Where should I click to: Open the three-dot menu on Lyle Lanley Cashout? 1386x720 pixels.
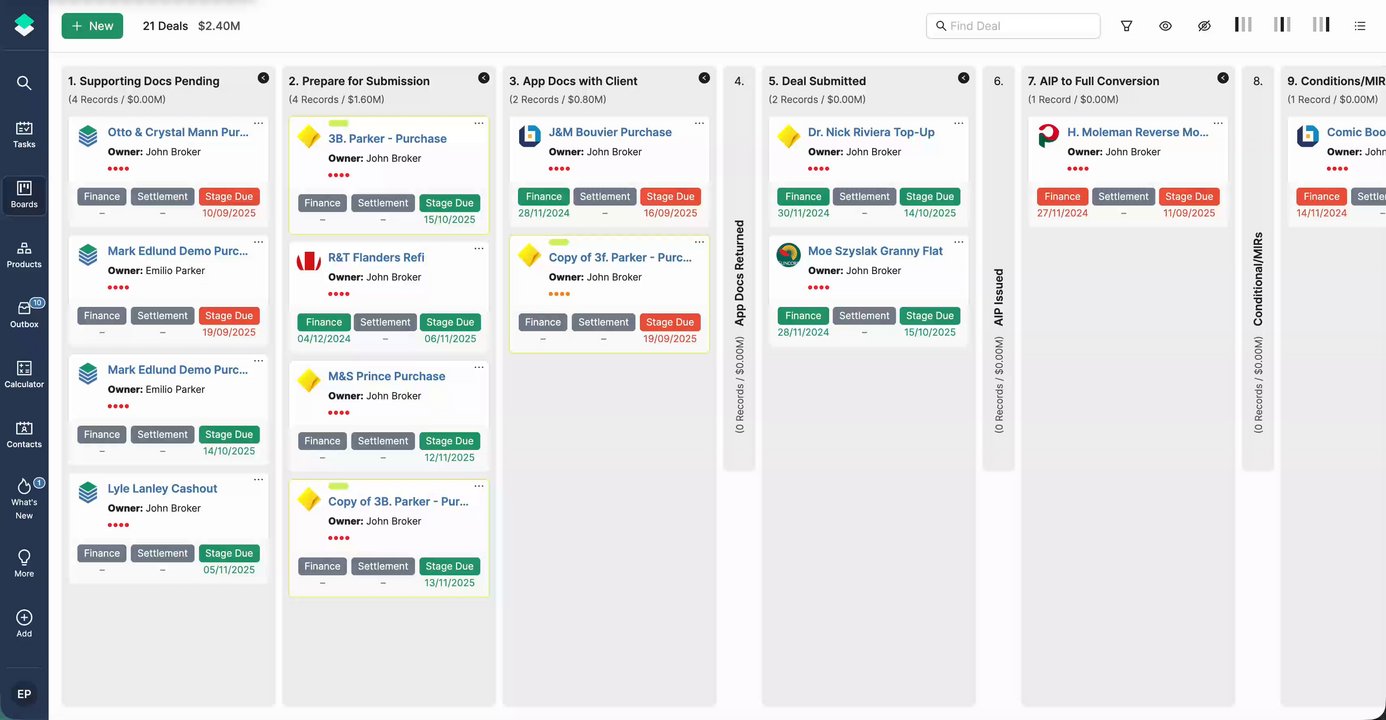[x=258, y=480]
